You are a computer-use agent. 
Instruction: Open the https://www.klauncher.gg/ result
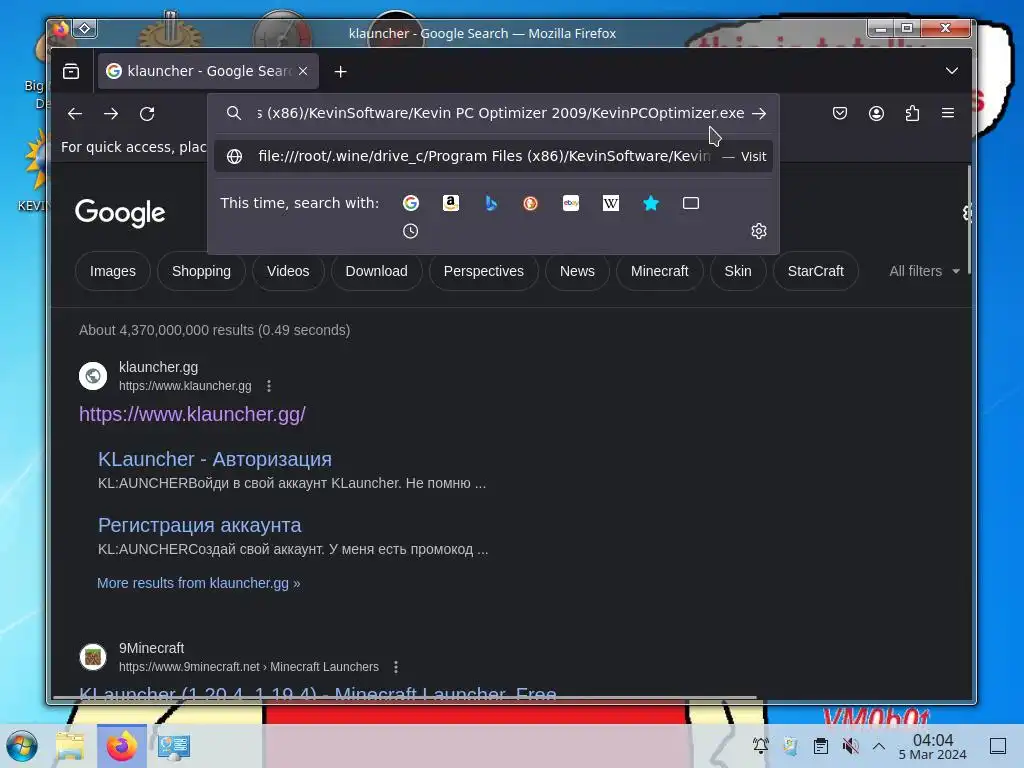tap(192, 414)
